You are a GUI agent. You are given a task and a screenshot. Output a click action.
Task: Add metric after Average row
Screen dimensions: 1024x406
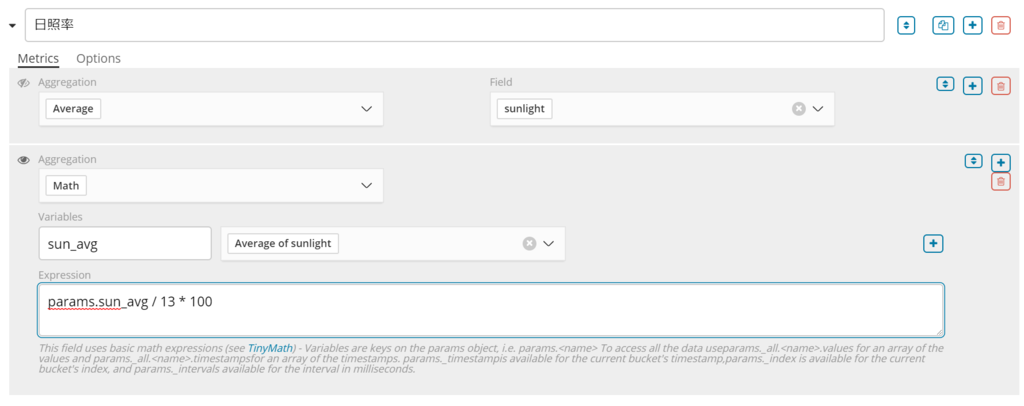[973, 86]
